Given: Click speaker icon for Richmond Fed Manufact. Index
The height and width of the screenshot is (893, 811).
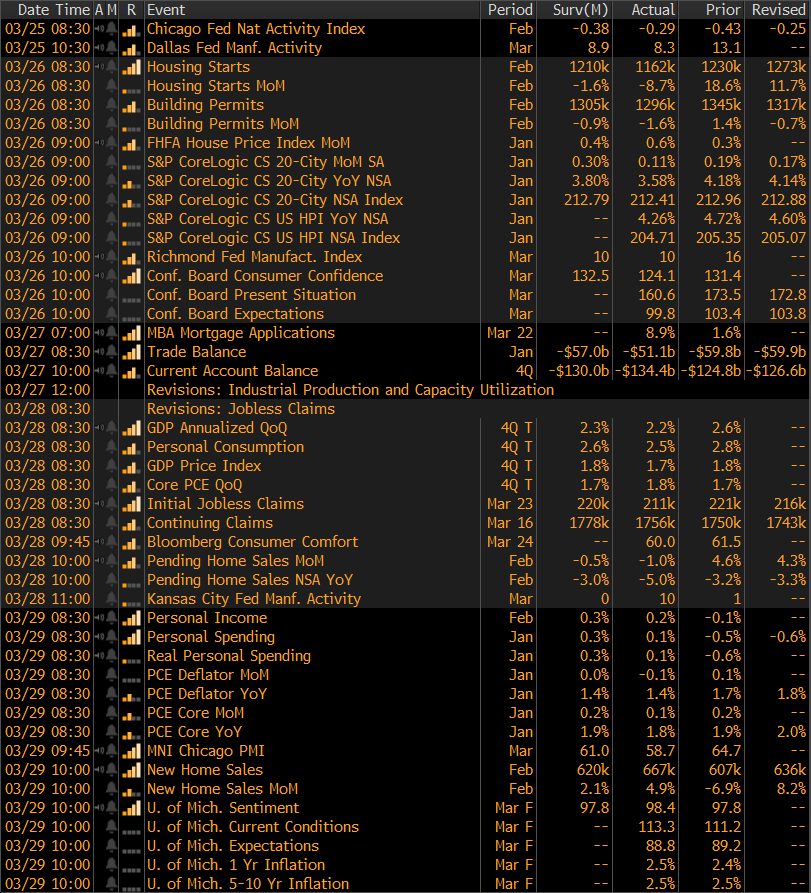Looking at the screenshot, I should [98, 257].
